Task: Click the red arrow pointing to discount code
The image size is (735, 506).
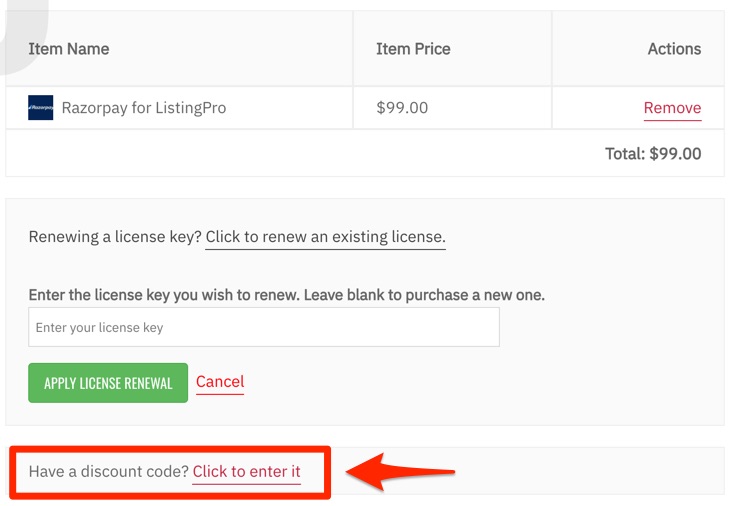Action: (x=400, y=472)
